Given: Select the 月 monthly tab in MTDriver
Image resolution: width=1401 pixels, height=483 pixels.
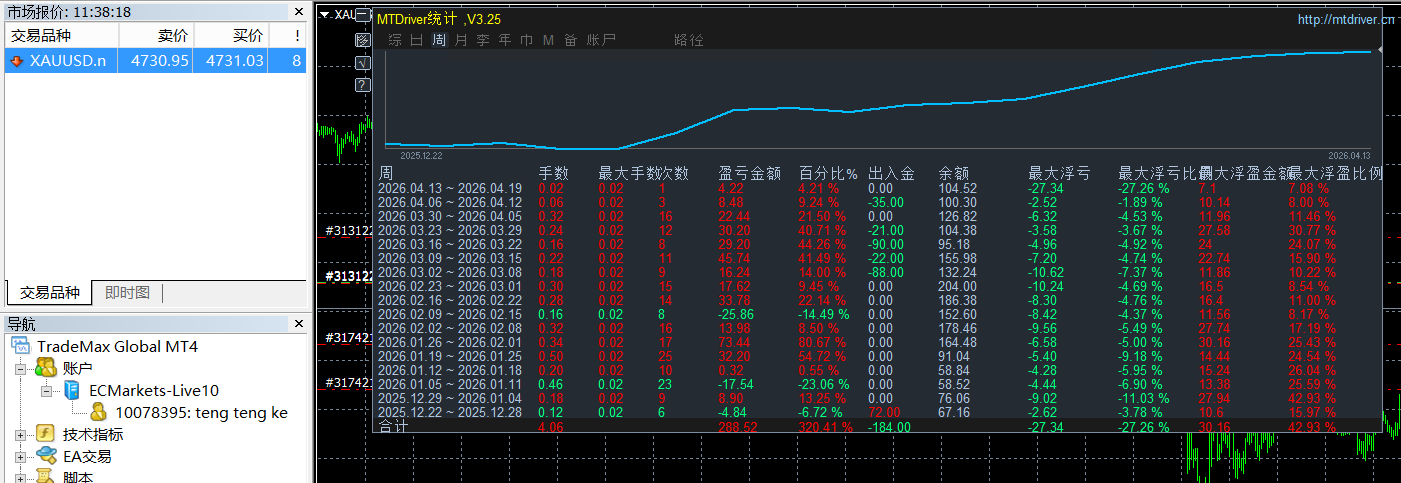Looking at the screenshot, I should 461,40.
